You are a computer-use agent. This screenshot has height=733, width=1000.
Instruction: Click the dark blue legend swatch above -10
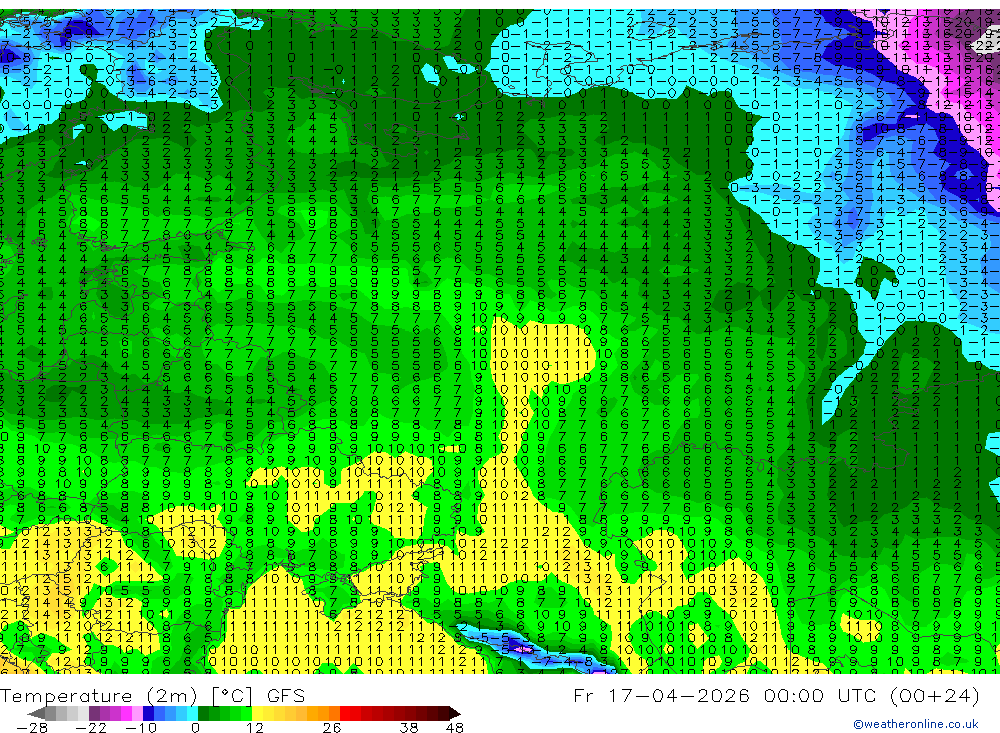149,714
